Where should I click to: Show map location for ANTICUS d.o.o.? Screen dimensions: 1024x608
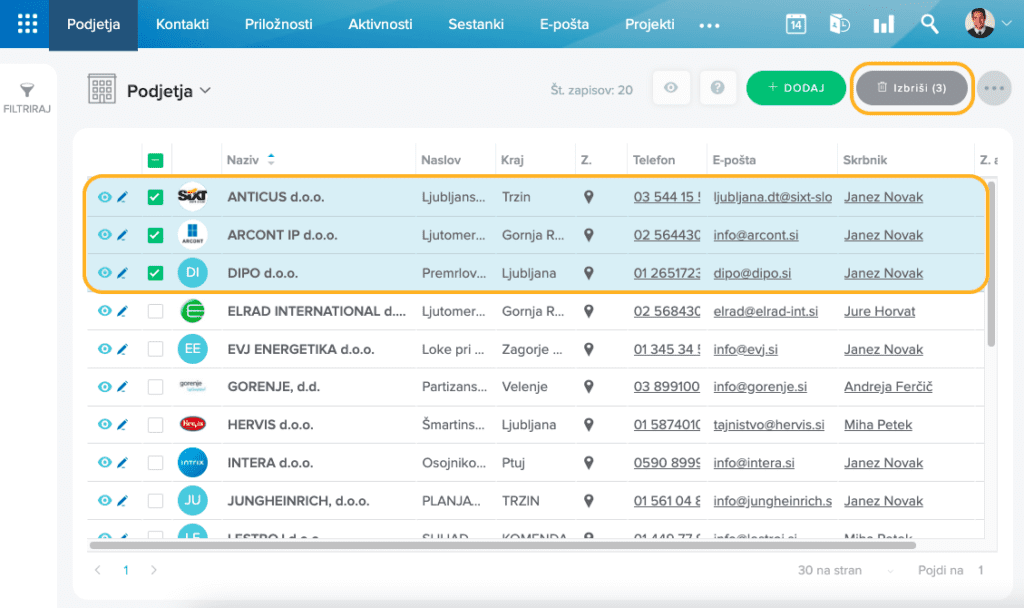pyautogui.click(x=588, y=197)
